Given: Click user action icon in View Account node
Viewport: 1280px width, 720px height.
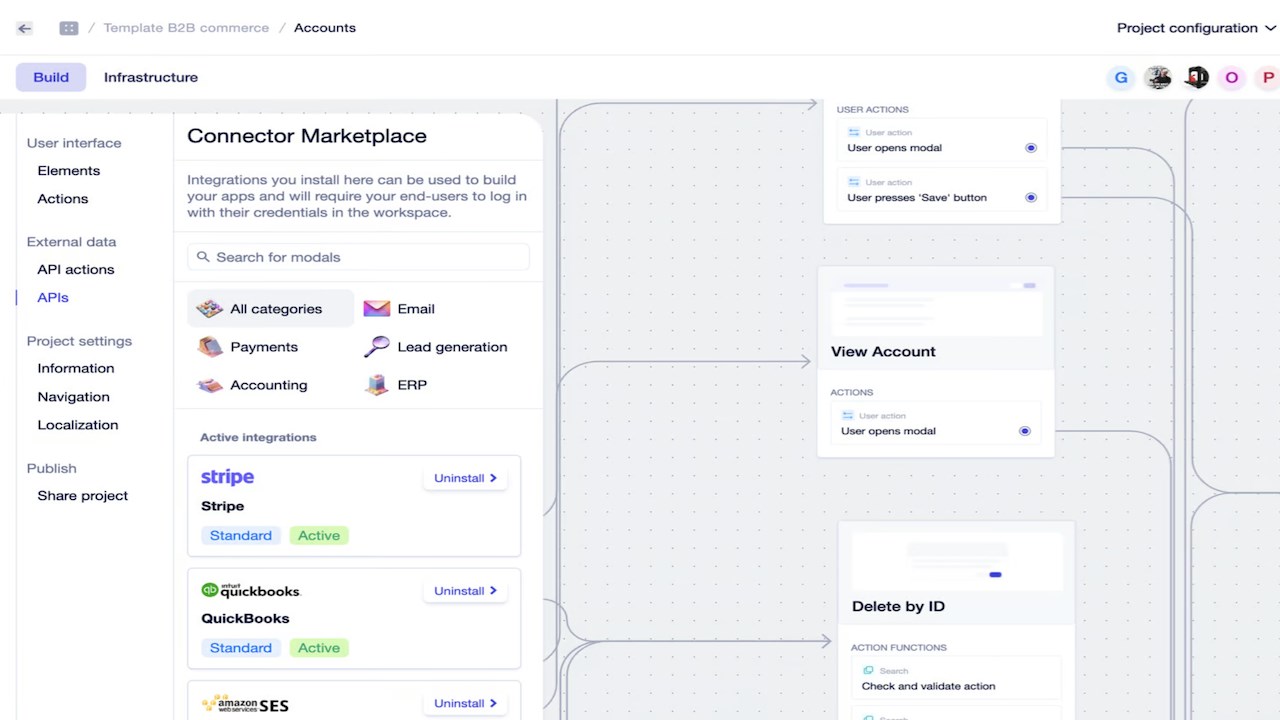Looking at the screenshot, I should tap(847, 415).
